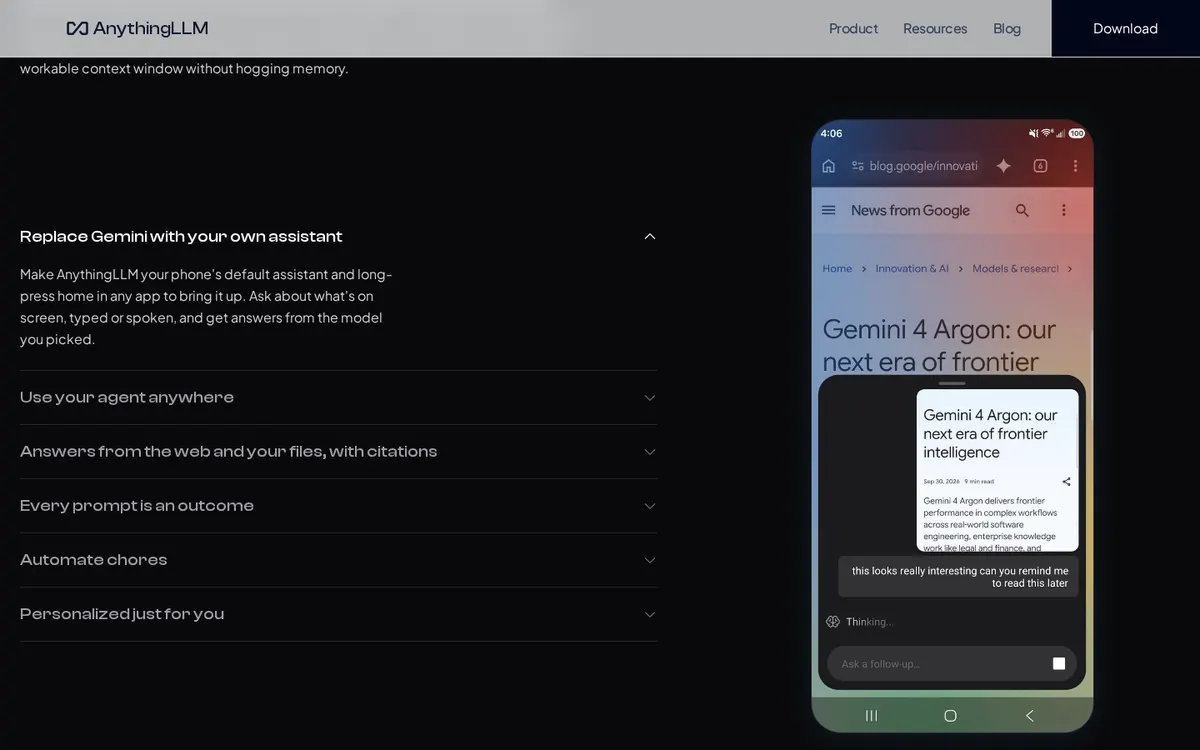The width and height of the screenshot is (1200, 750).
Task: Tap the Wi-Fi icon in the phone status bar
Action: click(1047, 133)
